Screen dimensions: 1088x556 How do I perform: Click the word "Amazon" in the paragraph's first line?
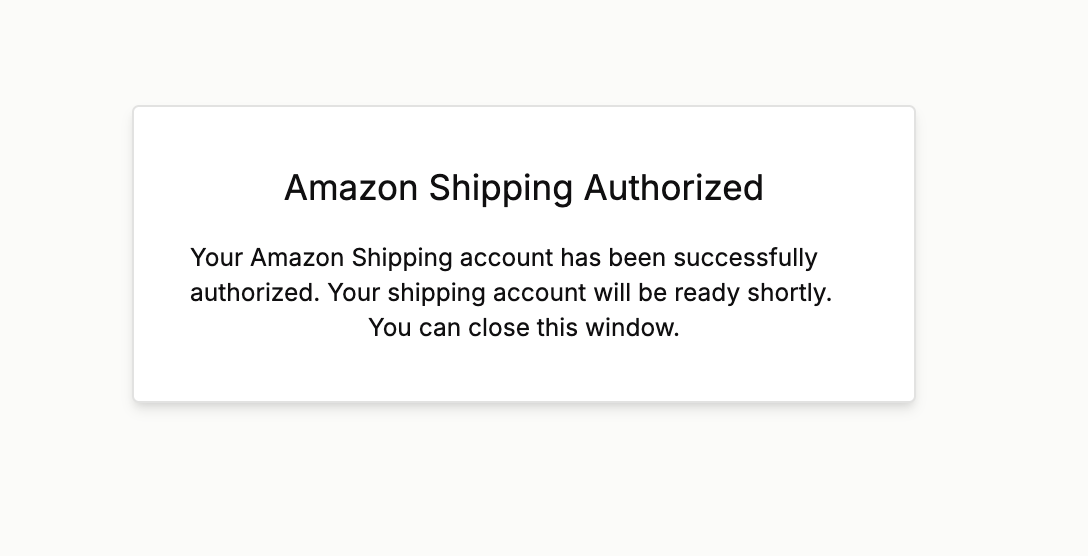[x=297, y=258]
